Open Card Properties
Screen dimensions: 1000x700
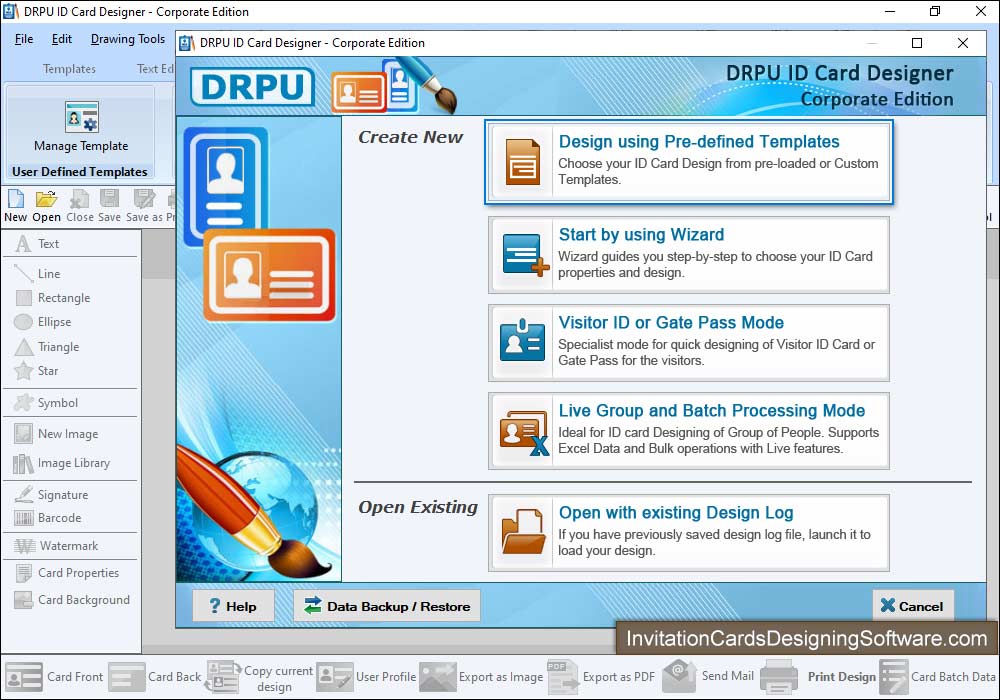click(66, 572)
